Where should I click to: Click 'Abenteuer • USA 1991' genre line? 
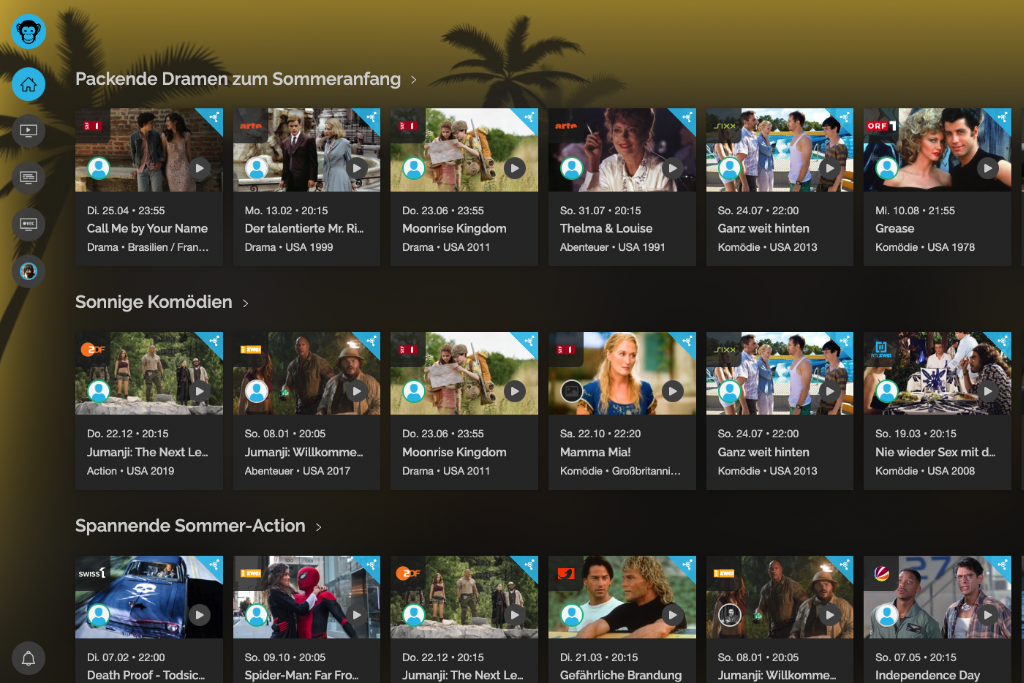612,247
